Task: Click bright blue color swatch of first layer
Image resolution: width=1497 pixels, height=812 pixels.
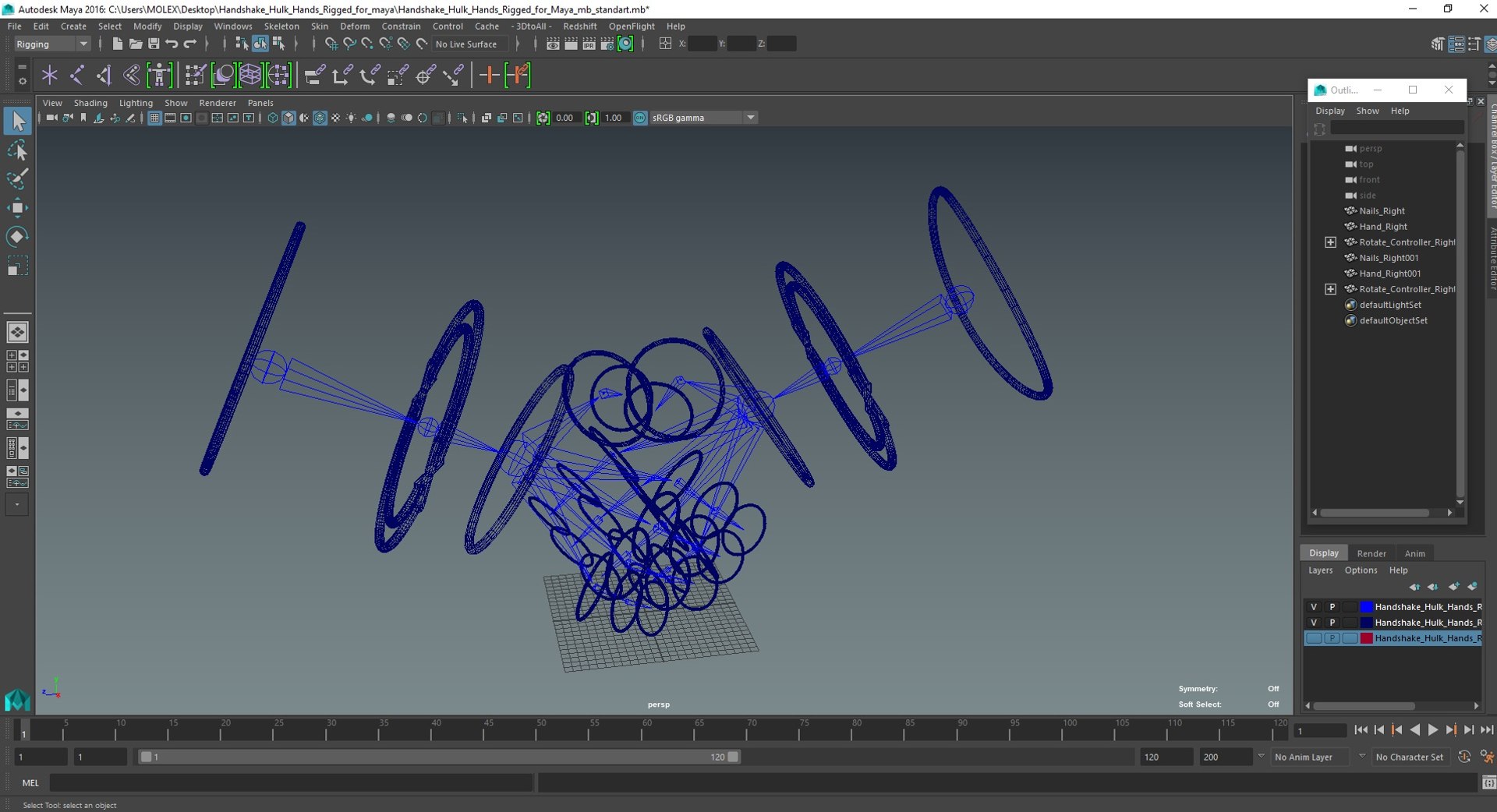Action: click(x=1366, y=607)
